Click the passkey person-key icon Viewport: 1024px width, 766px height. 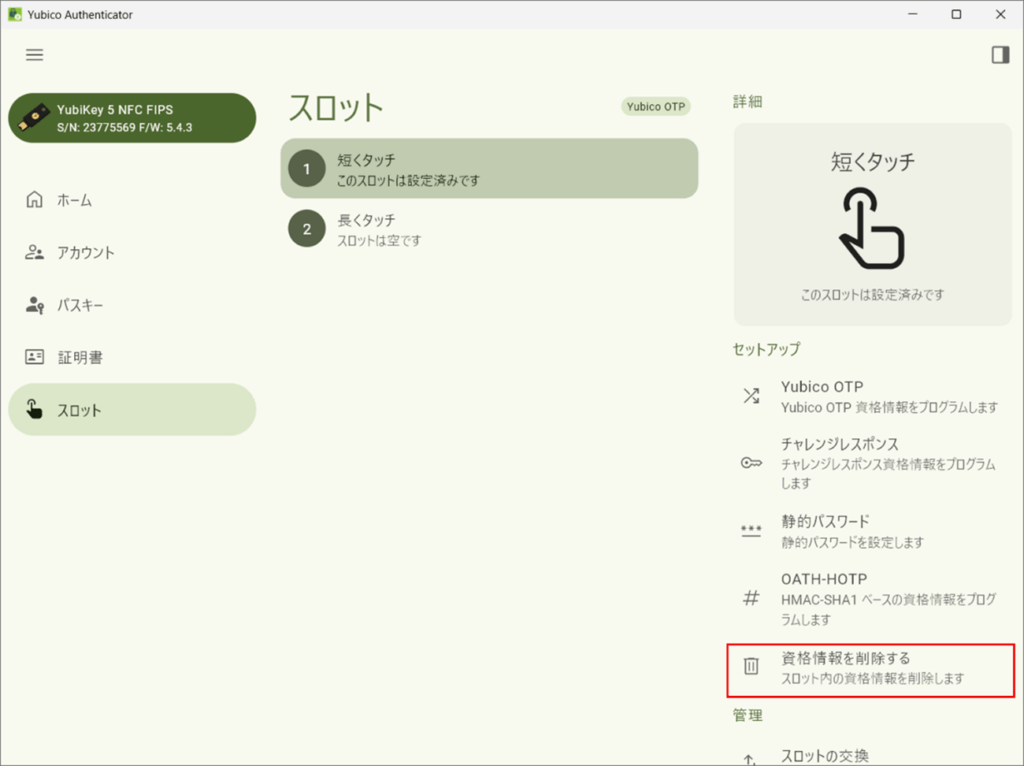(x=35, y=305)
